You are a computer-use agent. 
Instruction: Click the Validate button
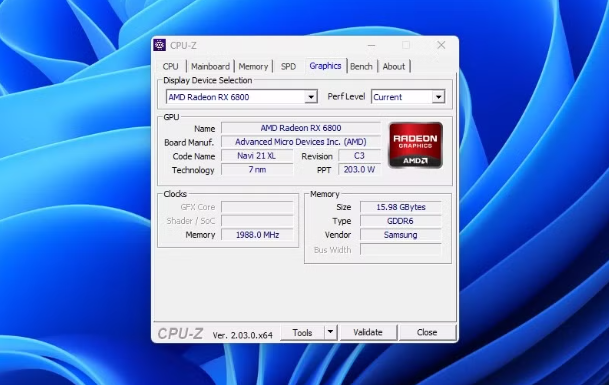(x=368, y=332)
